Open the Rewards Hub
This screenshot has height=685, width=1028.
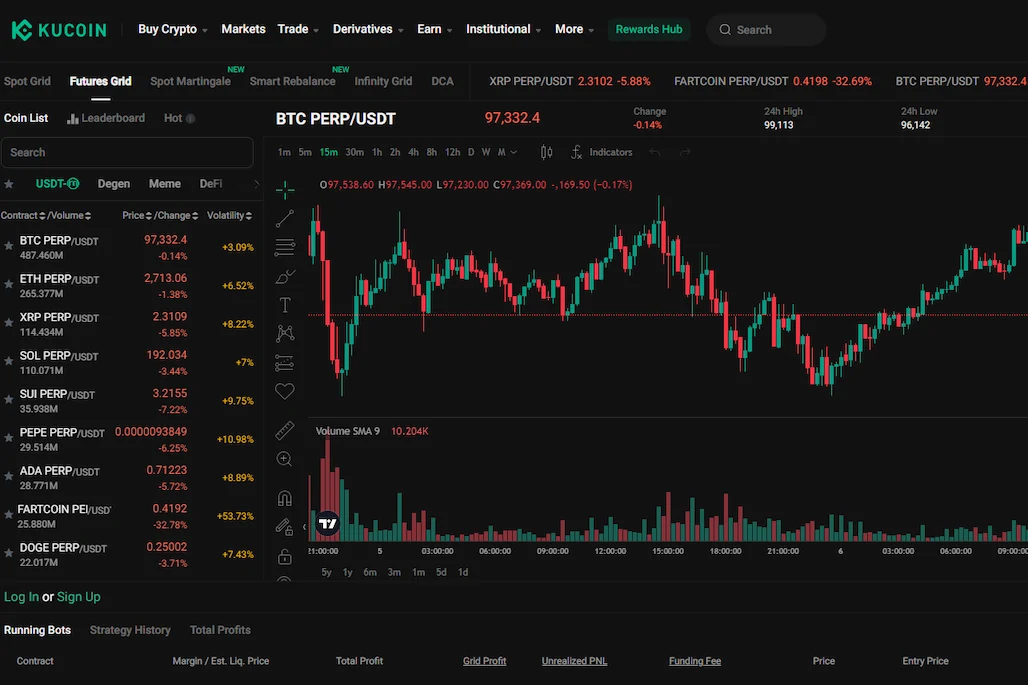click(x=649, y=29)
